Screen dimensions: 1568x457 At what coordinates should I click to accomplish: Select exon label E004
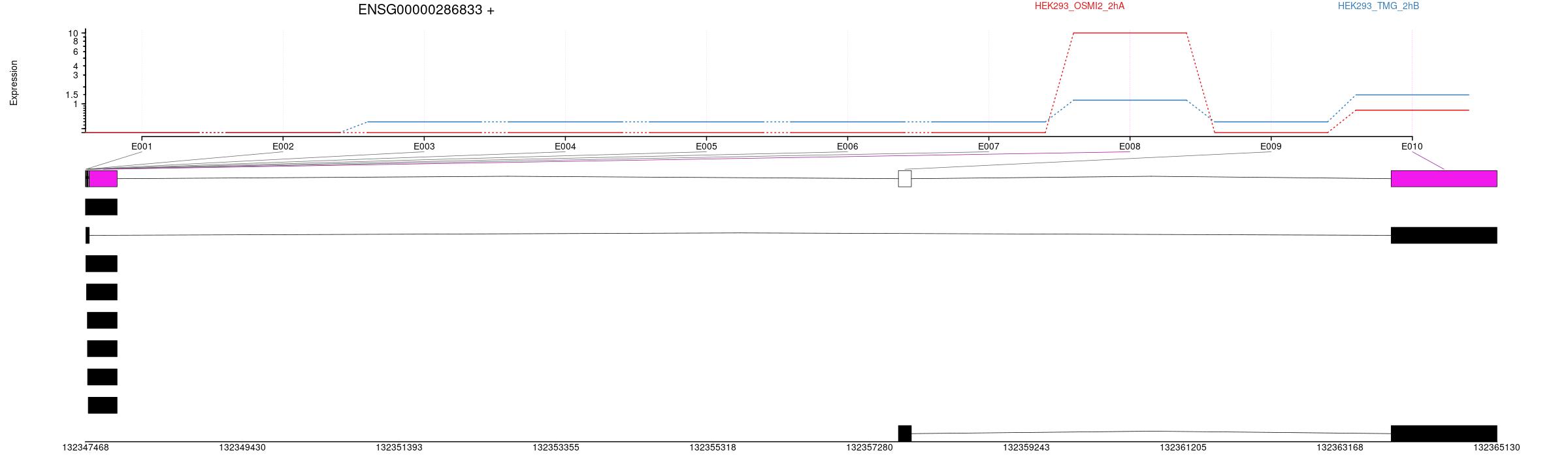(x=565, y=147)
